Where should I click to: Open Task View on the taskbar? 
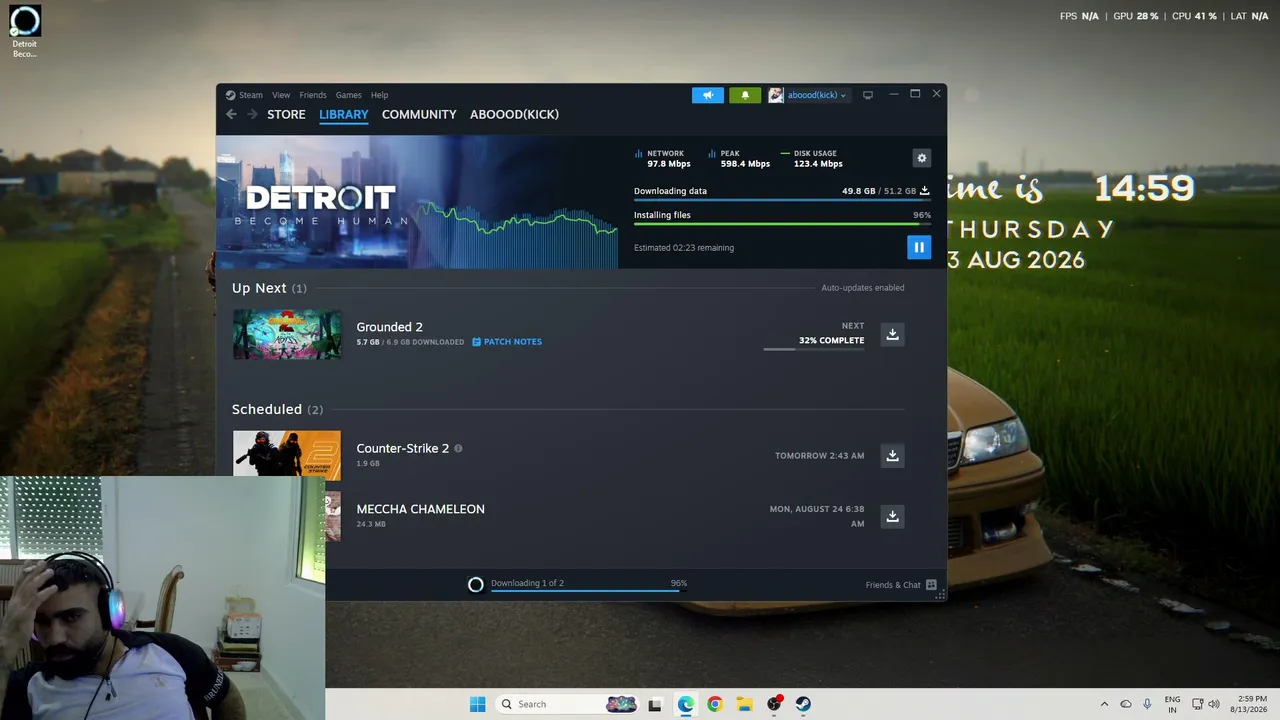pos(655,704)
